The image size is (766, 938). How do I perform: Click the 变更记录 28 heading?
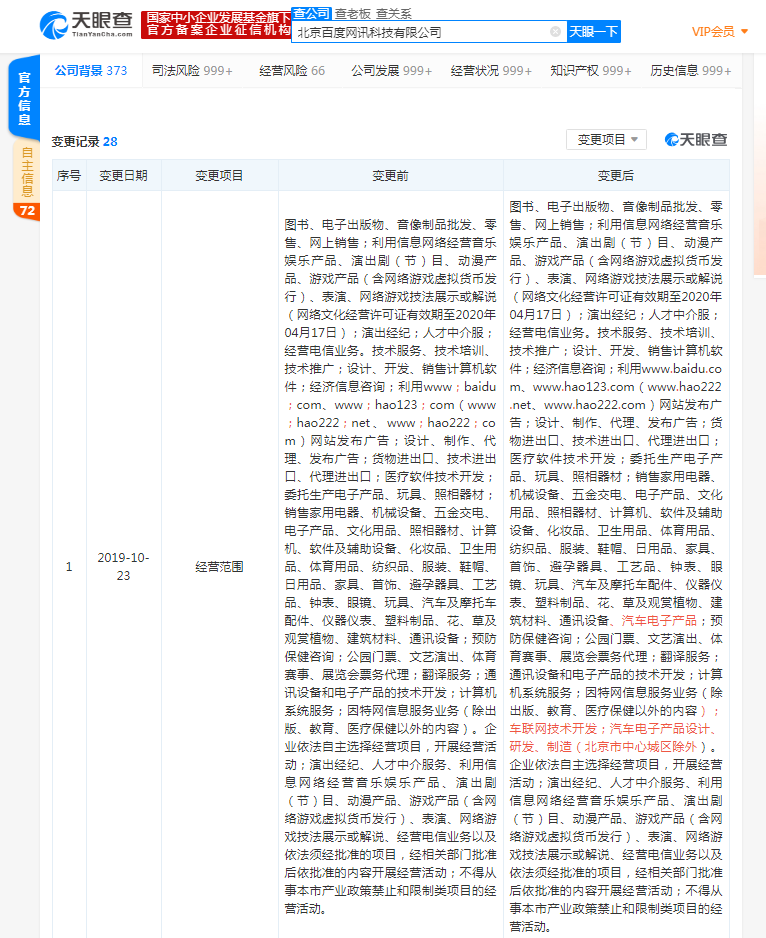click(84, 142)
